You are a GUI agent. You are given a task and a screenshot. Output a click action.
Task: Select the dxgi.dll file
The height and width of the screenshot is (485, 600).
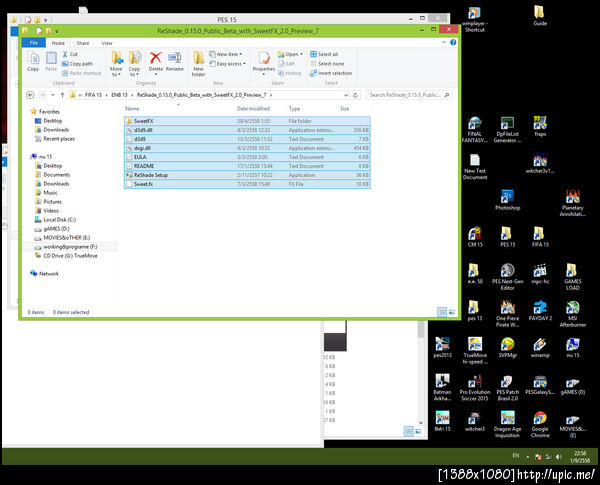247,148
